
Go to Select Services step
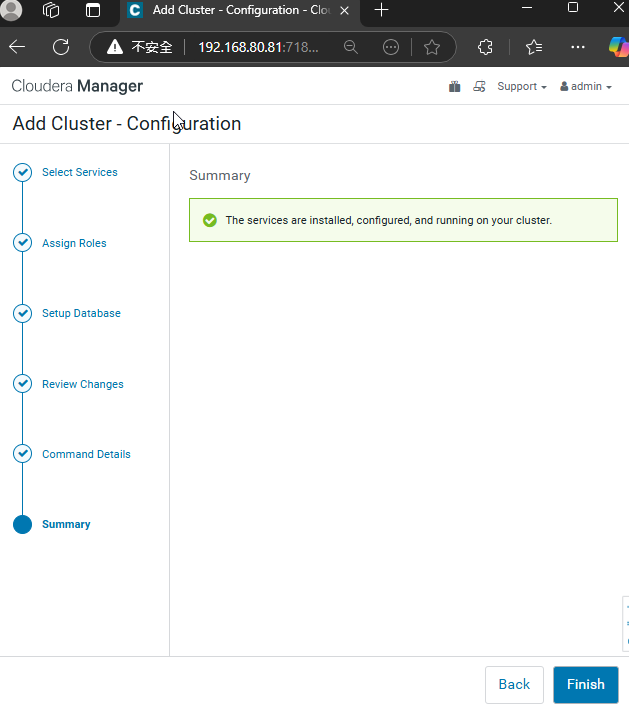tap(80, 172)
